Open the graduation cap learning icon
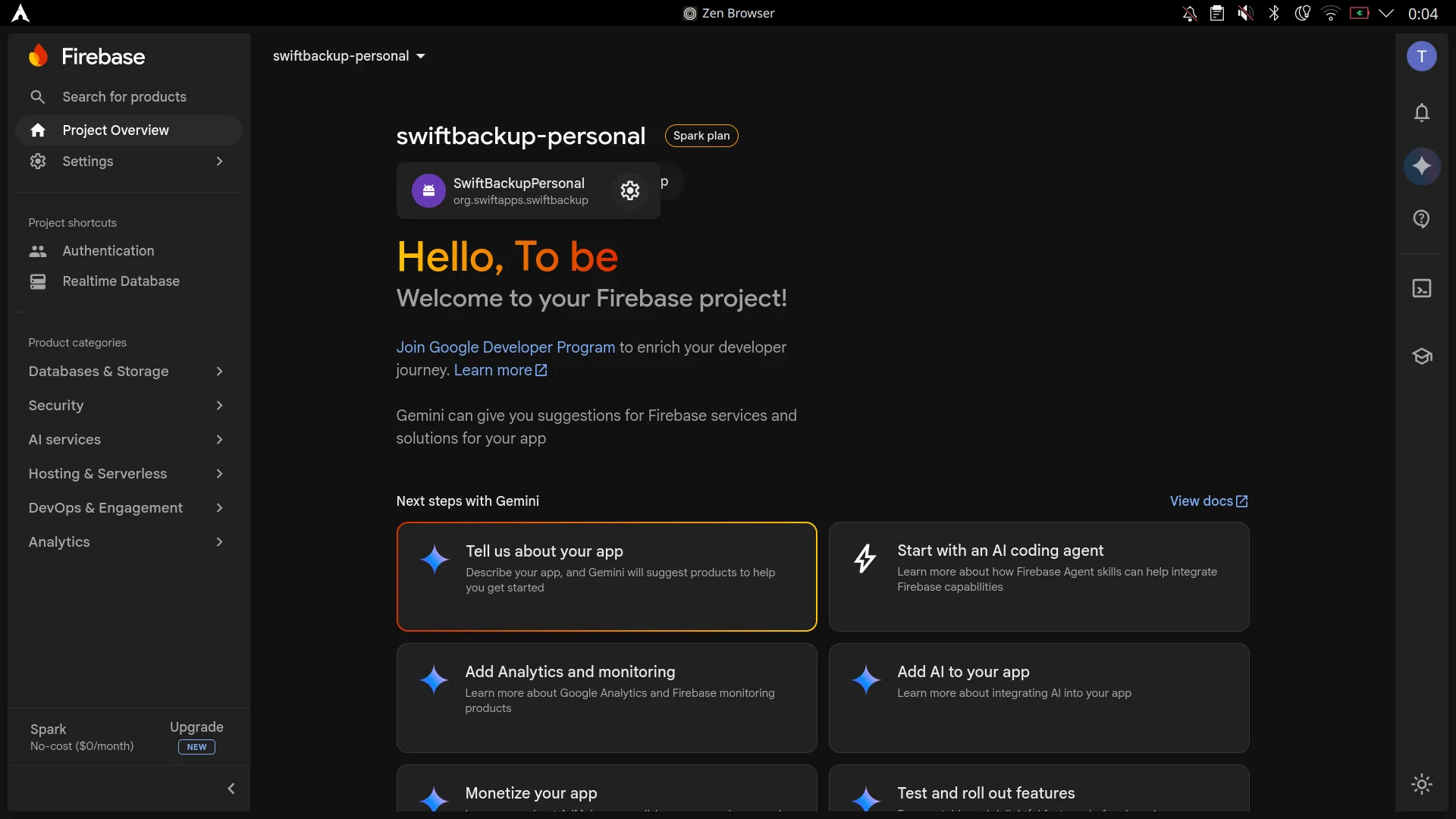Screen dimensions: 1456x819 [x=1422, y=356]
